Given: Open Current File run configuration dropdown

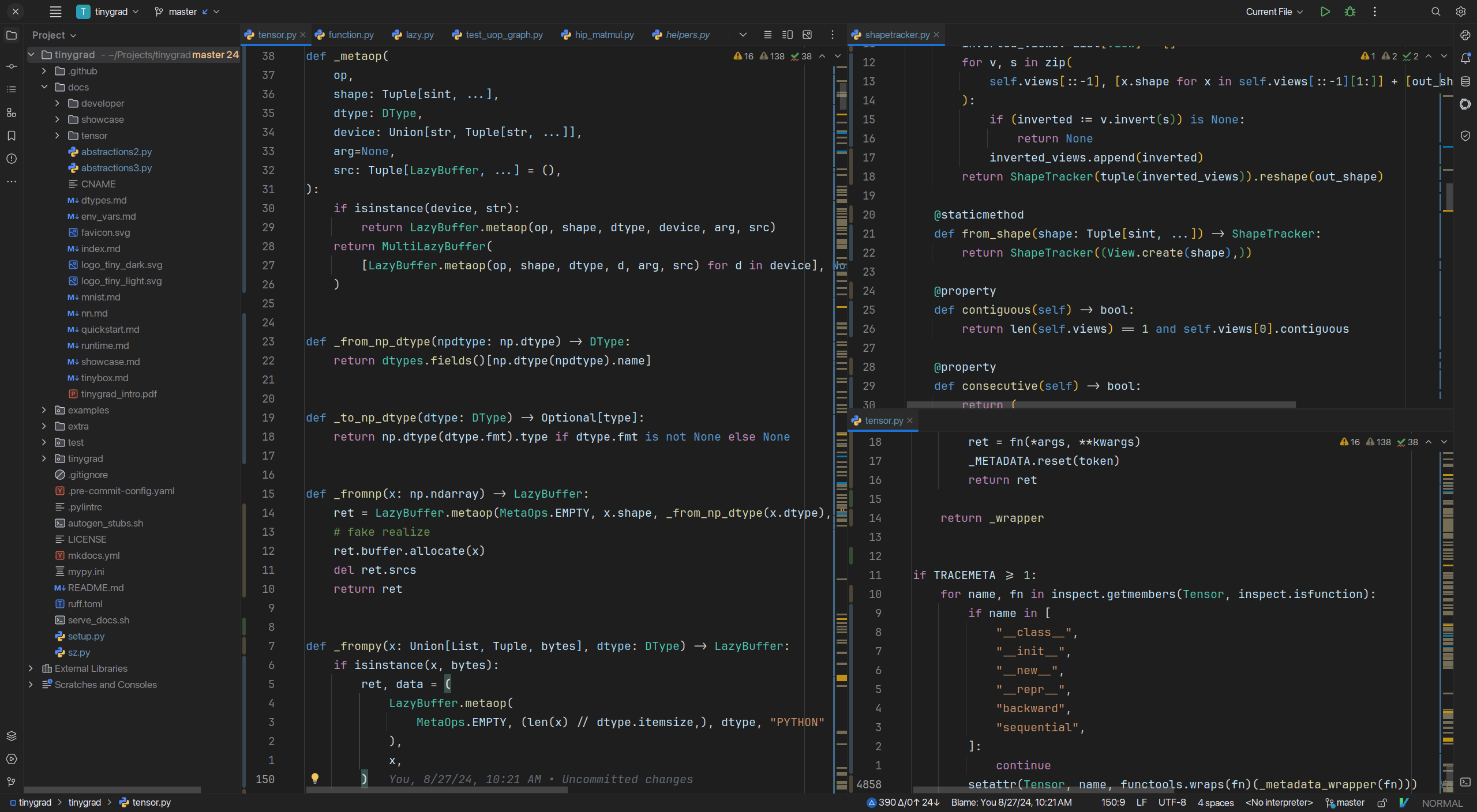Looking at the screenshot, I should (x=1274, y=12).
